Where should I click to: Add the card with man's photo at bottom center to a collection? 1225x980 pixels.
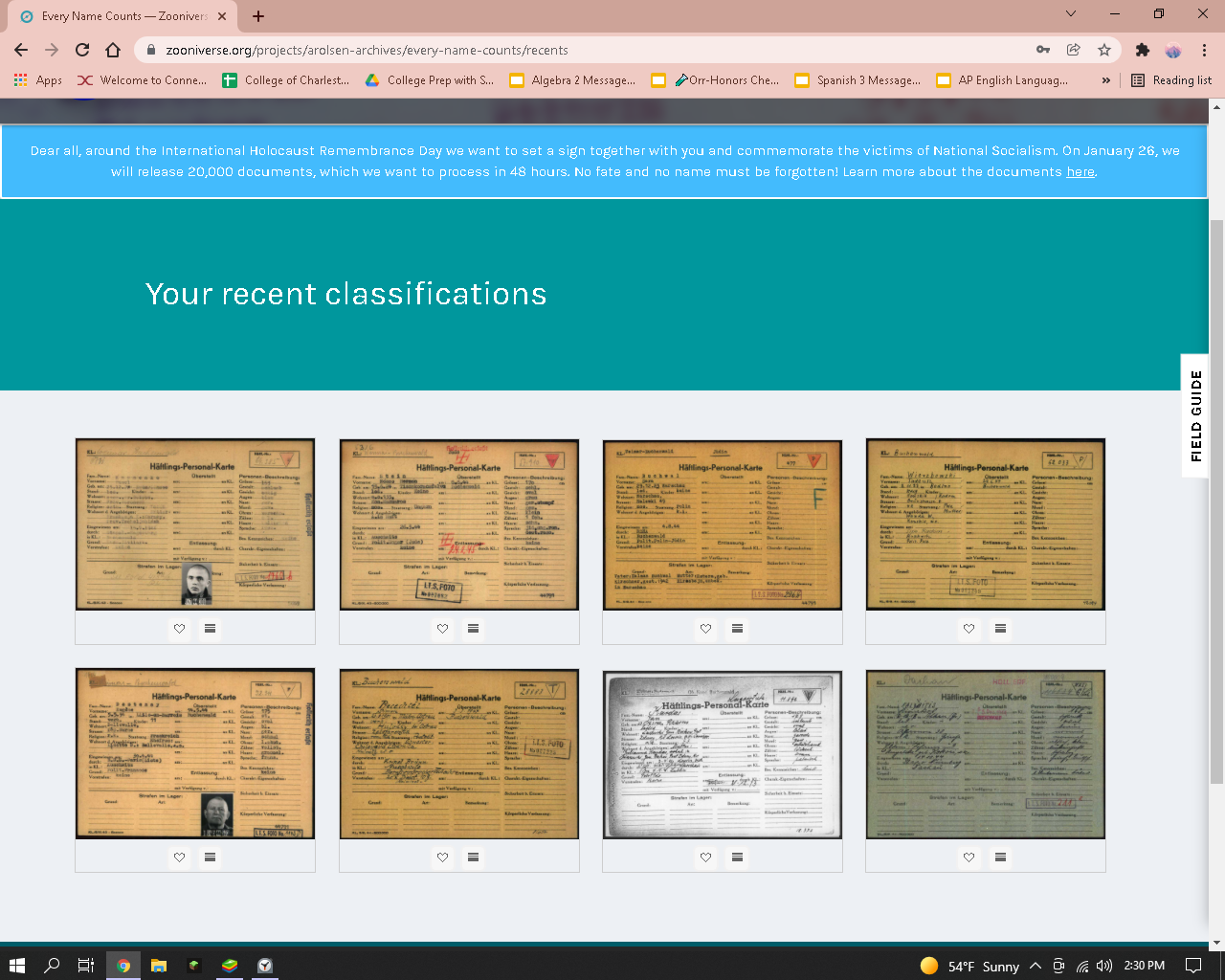[210, 629]
